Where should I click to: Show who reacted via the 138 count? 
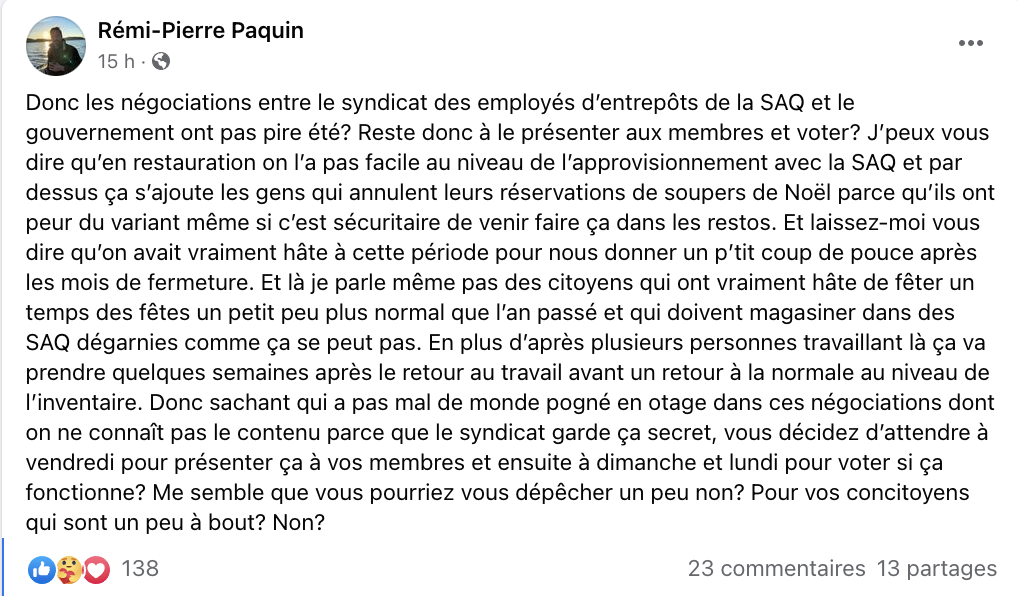pyautogui.click(x=140, y=569)
